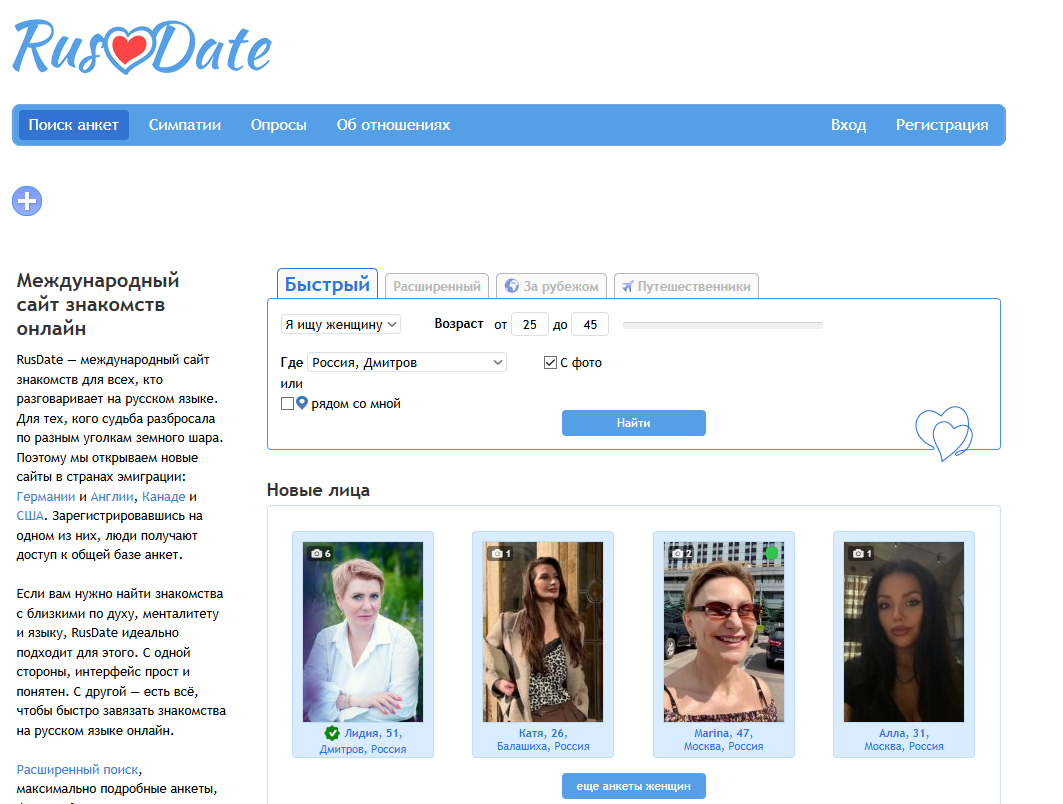Click the round blue plus icon
This screenshot has width=1063, height=804.
(x=27, y=201)
